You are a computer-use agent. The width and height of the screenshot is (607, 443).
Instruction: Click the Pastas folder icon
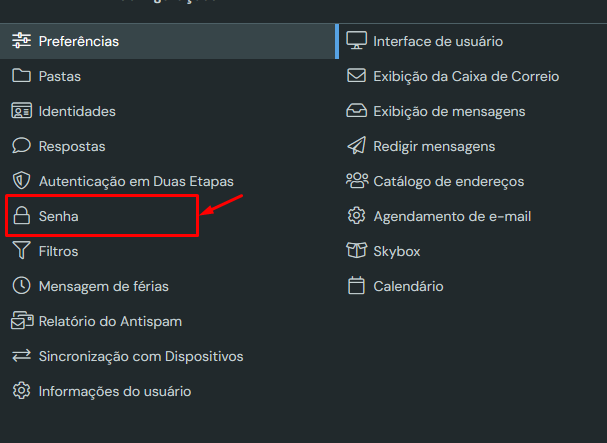21,76
